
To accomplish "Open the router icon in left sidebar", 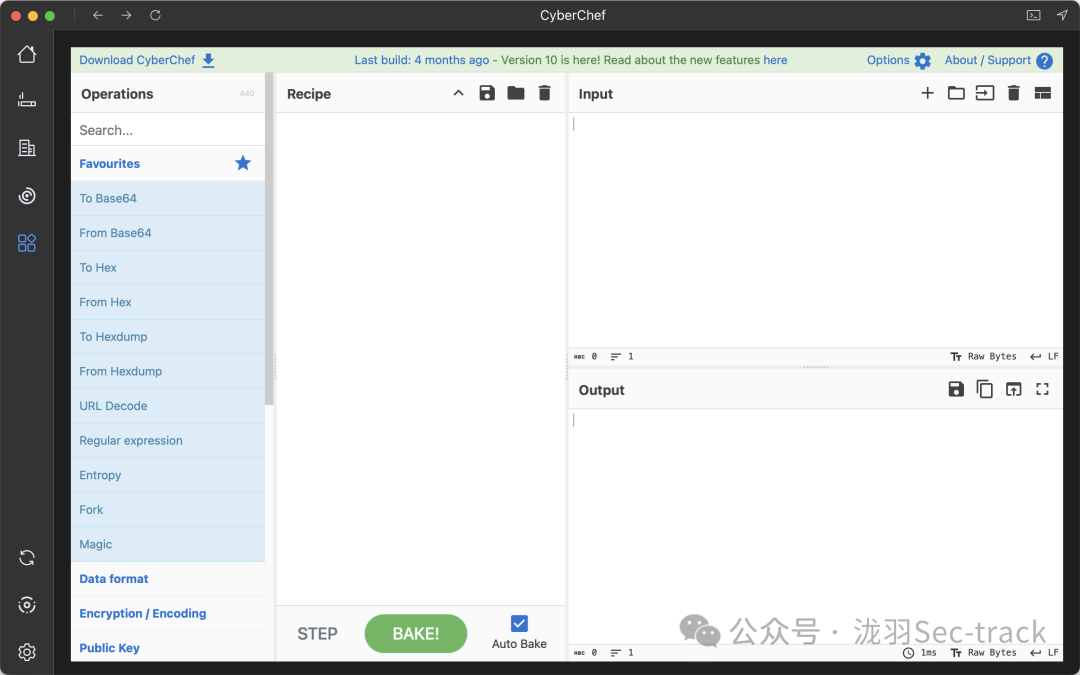I will [x=27, y=101].
